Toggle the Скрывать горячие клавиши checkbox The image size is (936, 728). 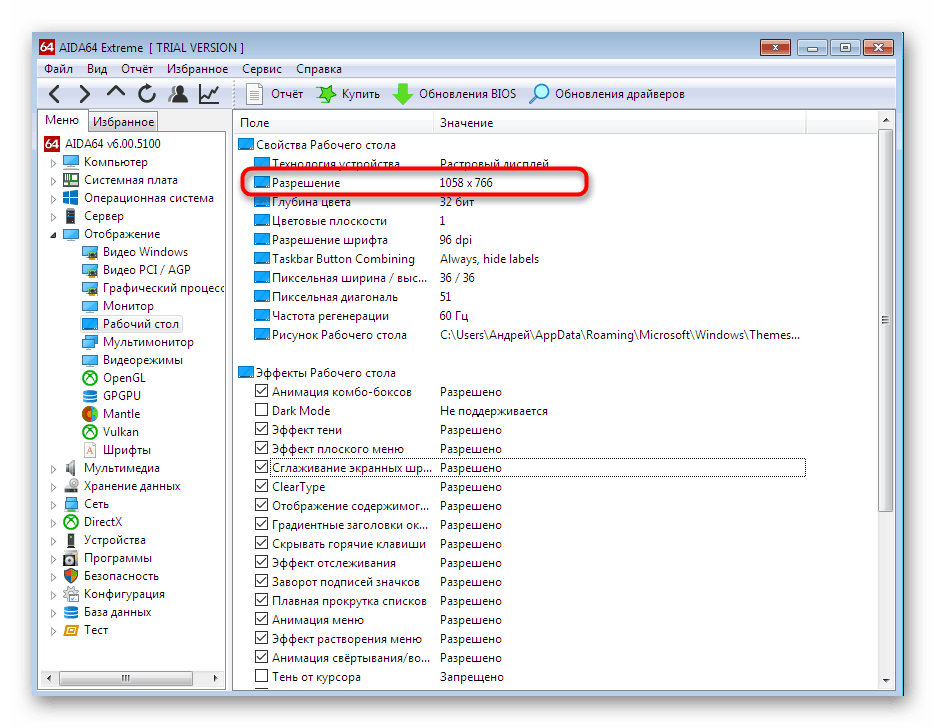tap(261, 543)
